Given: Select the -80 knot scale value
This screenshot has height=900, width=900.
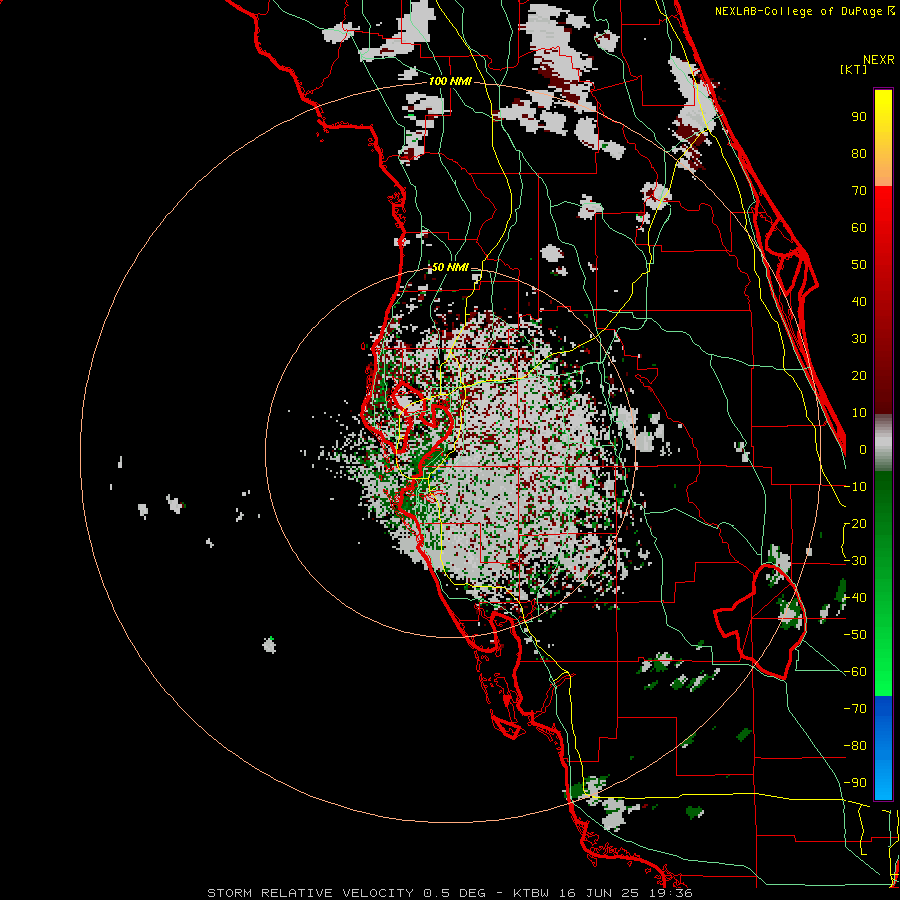Looking at the screenshot, I should tap(855, 746).
